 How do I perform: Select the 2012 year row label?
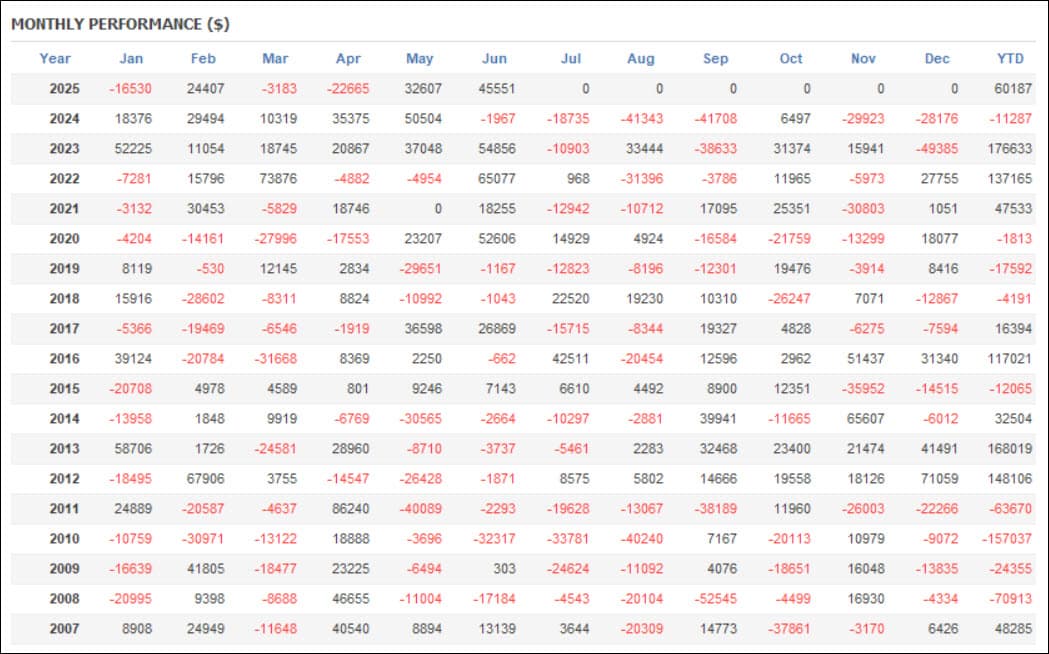tap(64, 479)
